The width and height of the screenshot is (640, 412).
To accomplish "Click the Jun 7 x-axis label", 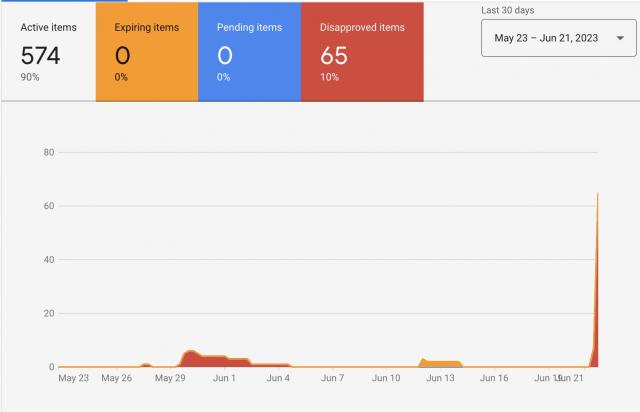I will pos(332,378).
